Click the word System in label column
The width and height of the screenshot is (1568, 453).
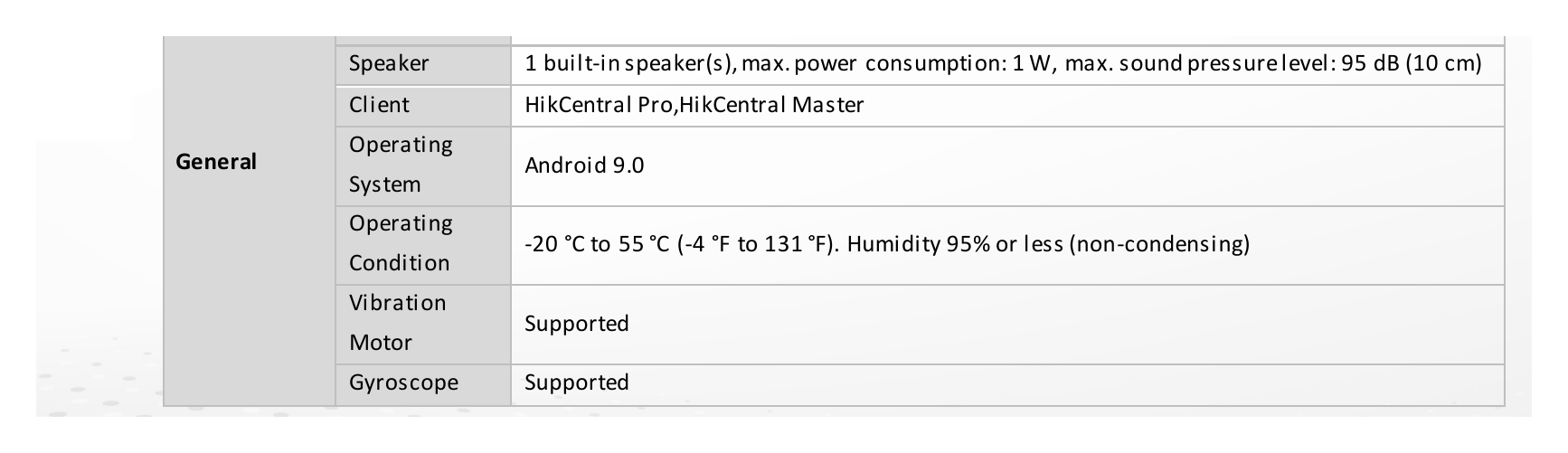tap(385, 184)
